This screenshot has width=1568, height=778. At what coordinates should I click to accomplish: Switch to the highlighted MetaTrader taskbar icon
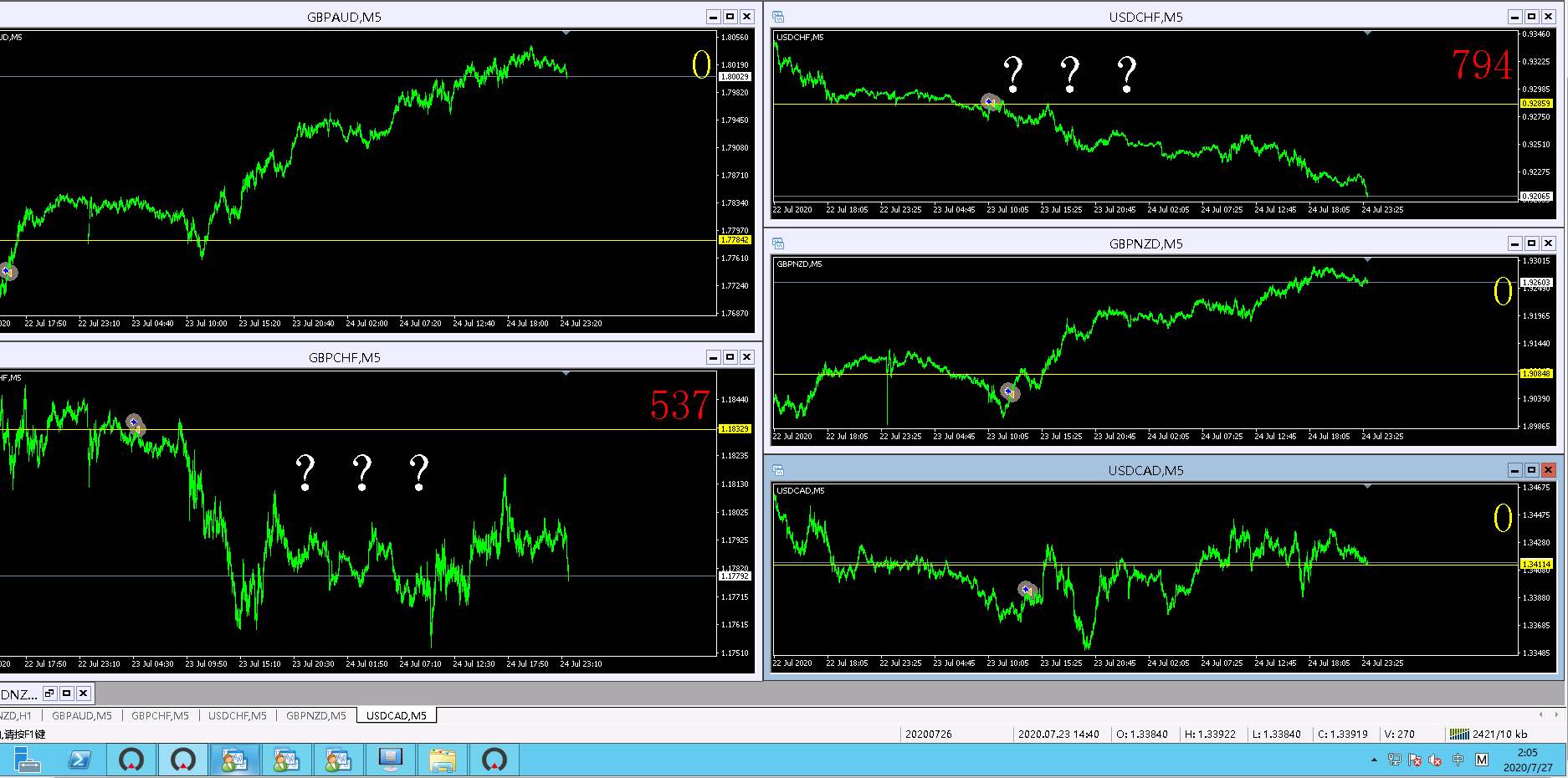[234, 760]
